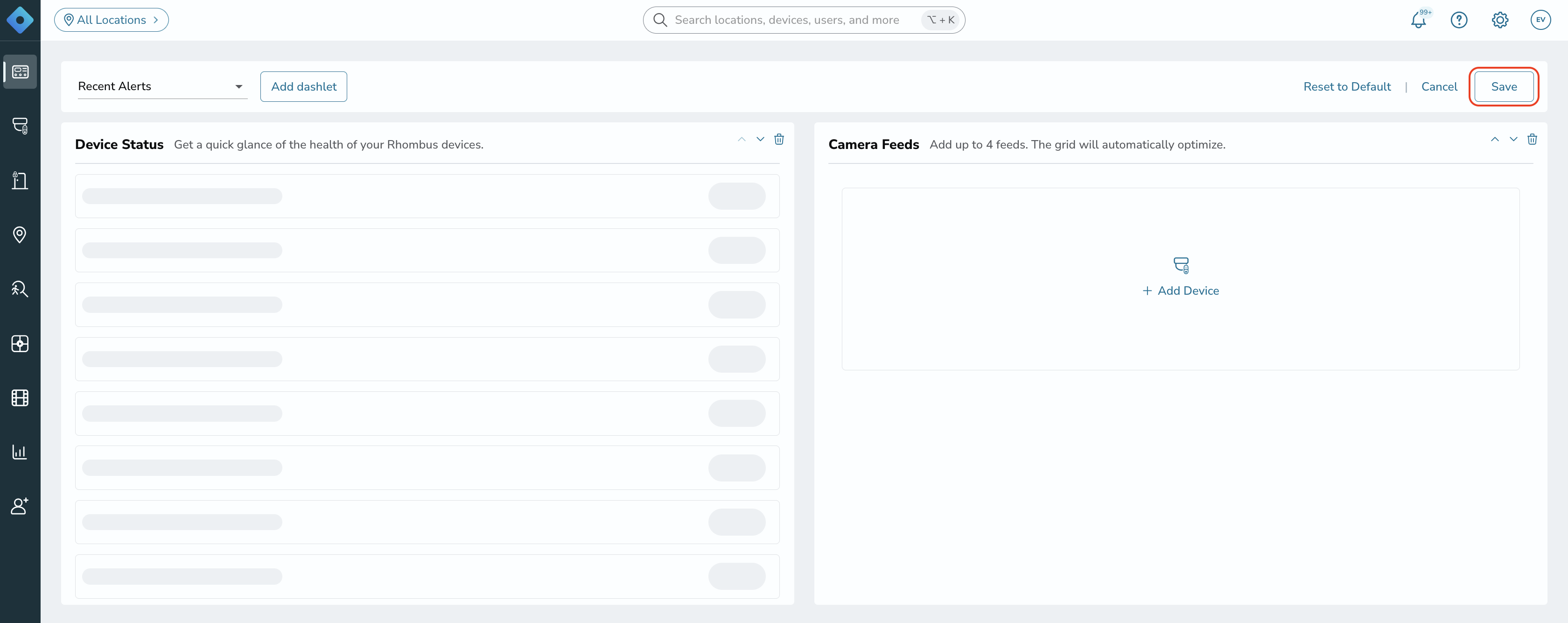This screenshot has height=623, width=1568.
Task: Focus the global search field
Action: point(804,20)
